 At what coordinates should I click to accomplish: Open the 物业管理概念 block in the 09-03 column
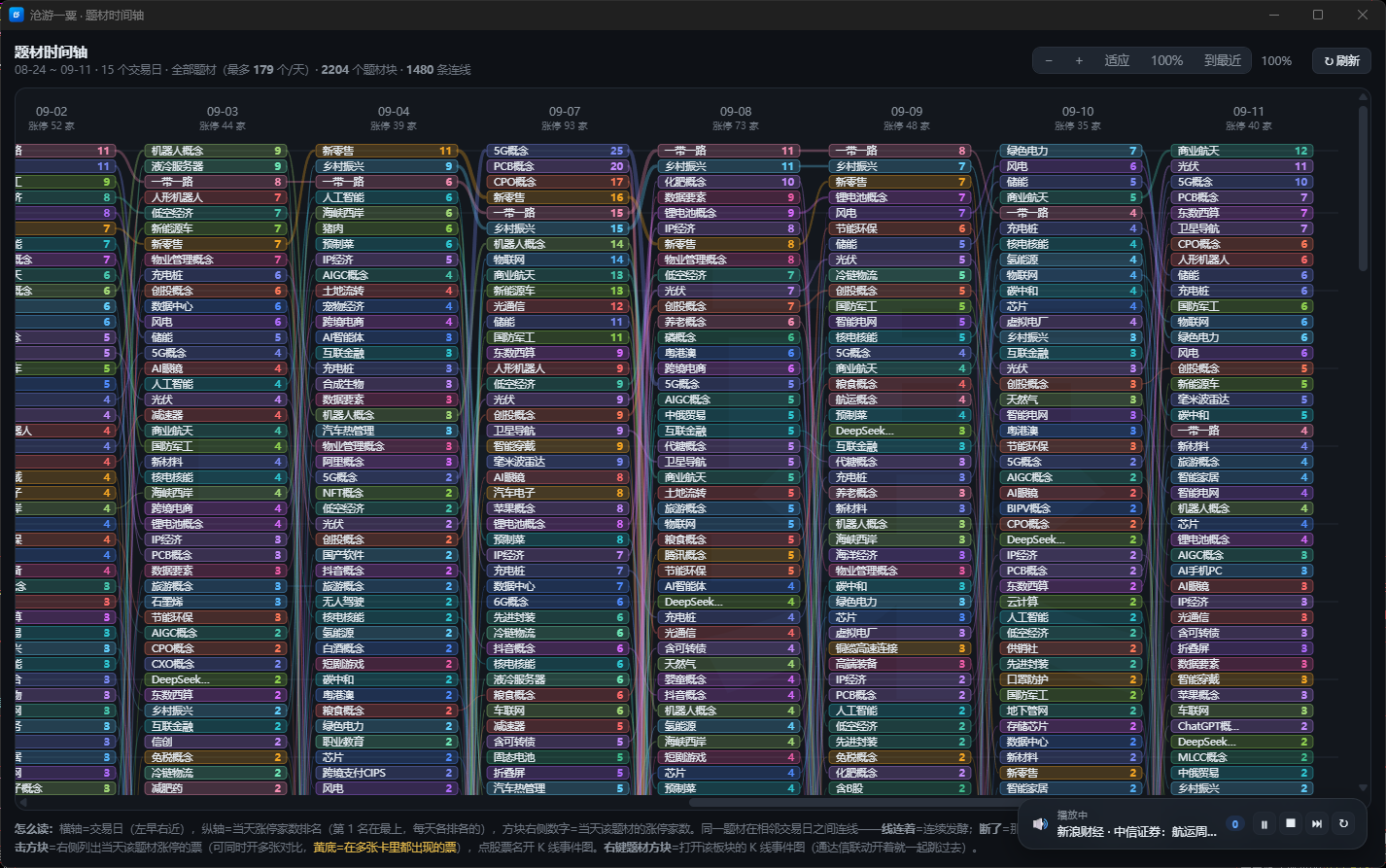pyautogui.click(x=216, y=260)
